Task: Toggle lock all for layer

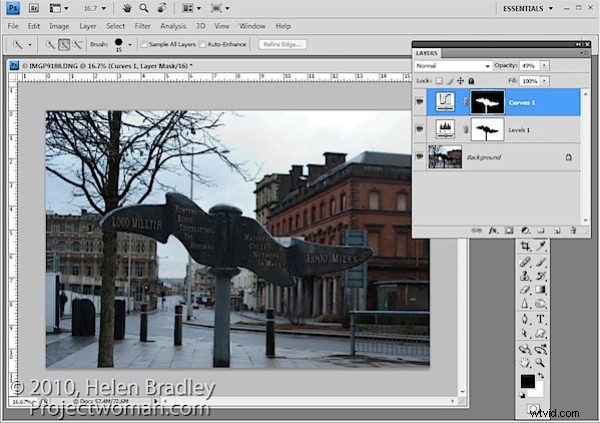Action: 471,81
